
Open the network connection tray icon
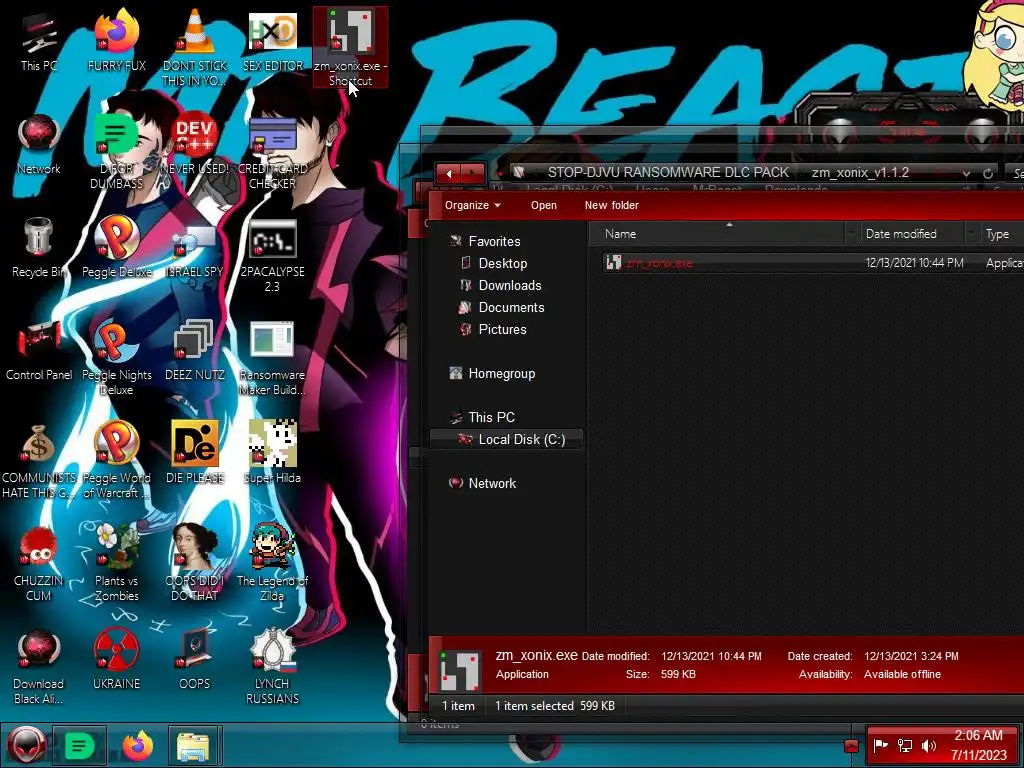tap(904, 745)
